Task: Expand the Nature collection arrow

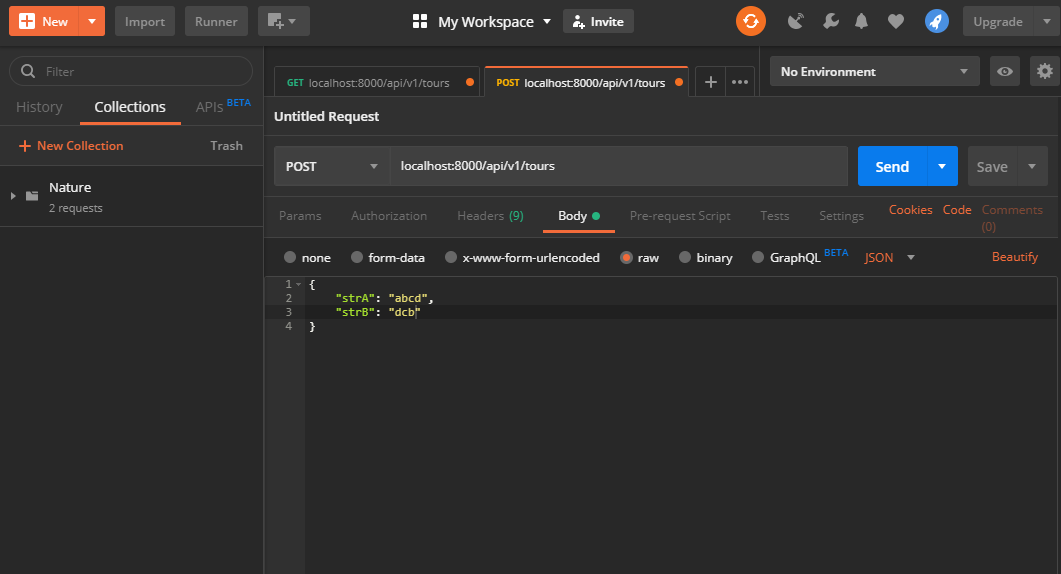Action: 13,196
